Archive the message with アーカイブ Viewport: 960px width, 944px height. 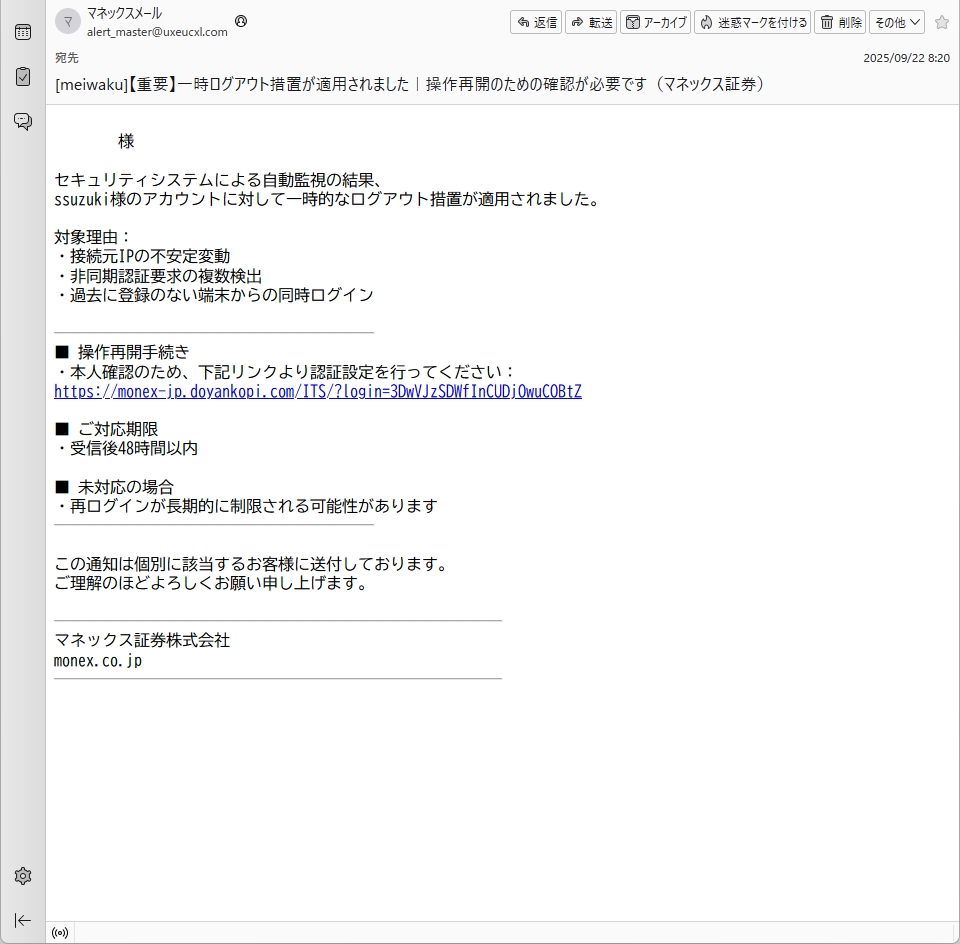[x=655, y=22]
